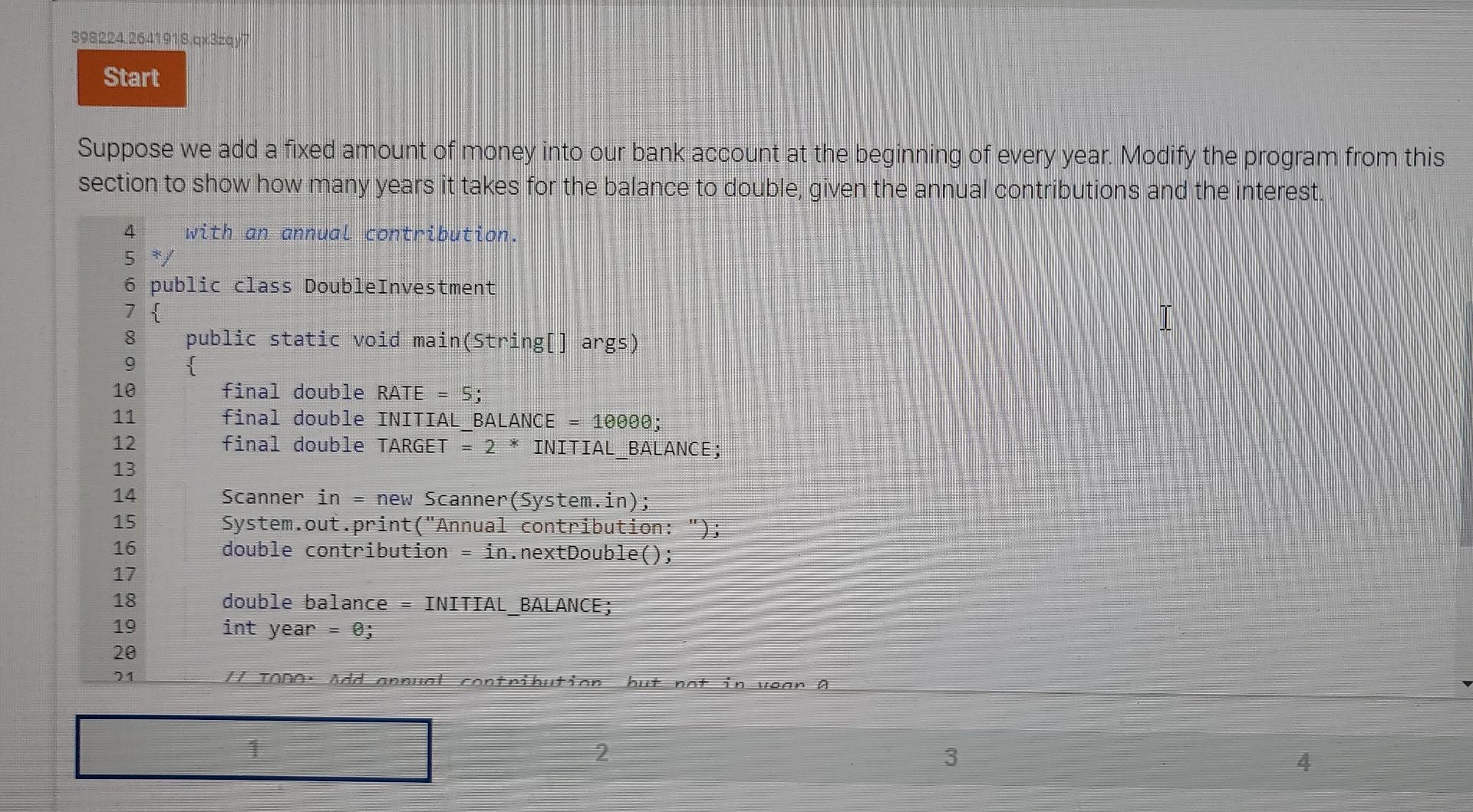Select step 4 at the bottom
Screen dimensions: 1473x812
[x=1303, y=762]
